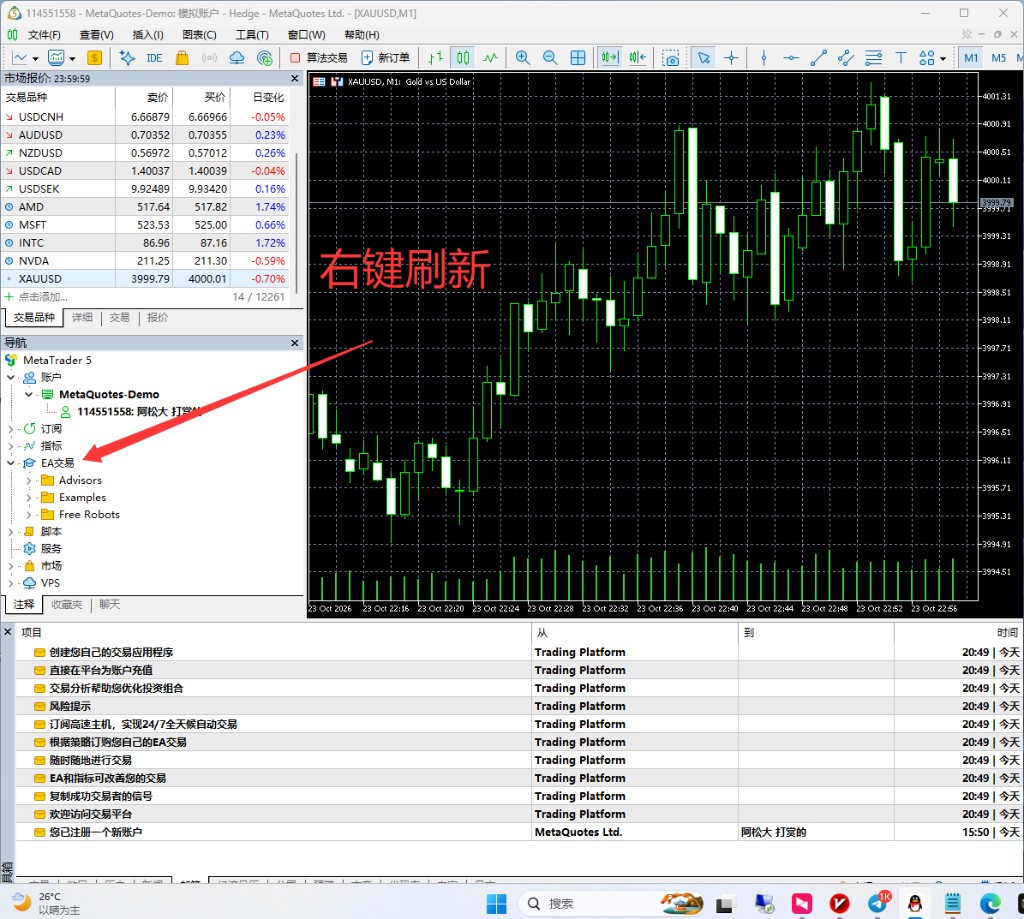Click the 新订单 new order button
This screenshot has width=1024, height=919.
point(386,58)
